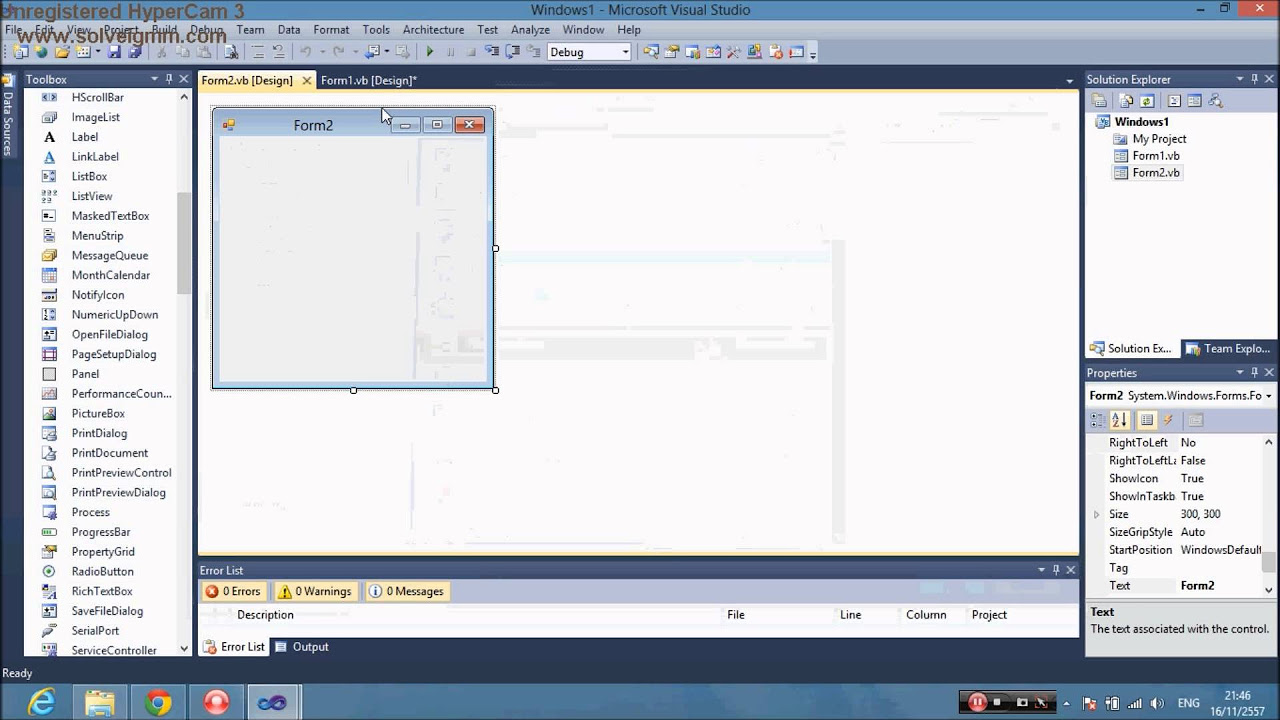
Task: Toggle the 0 Errors filter
Action: click(x=233, y=591)
